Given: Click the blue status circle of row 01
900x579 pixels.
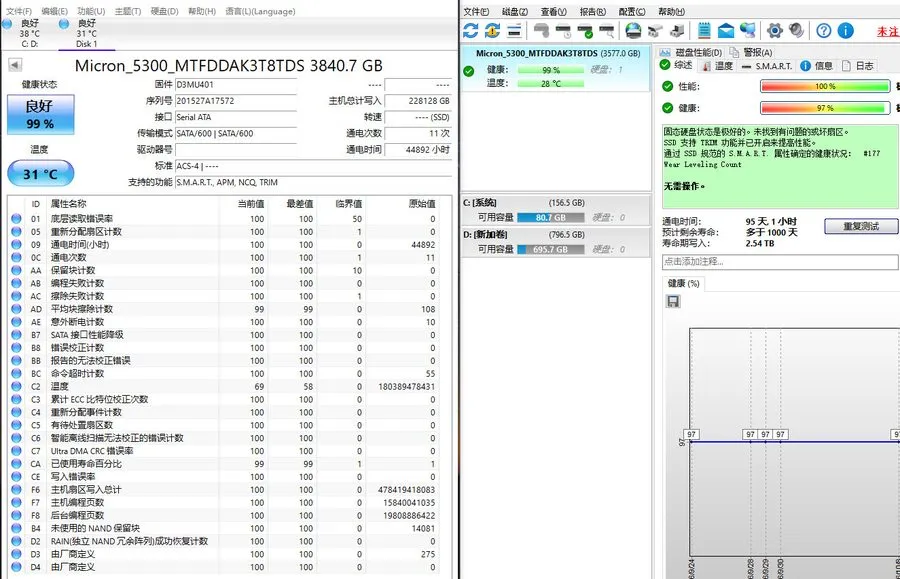Looking at the screenshot, I should (x=16, y=219).
